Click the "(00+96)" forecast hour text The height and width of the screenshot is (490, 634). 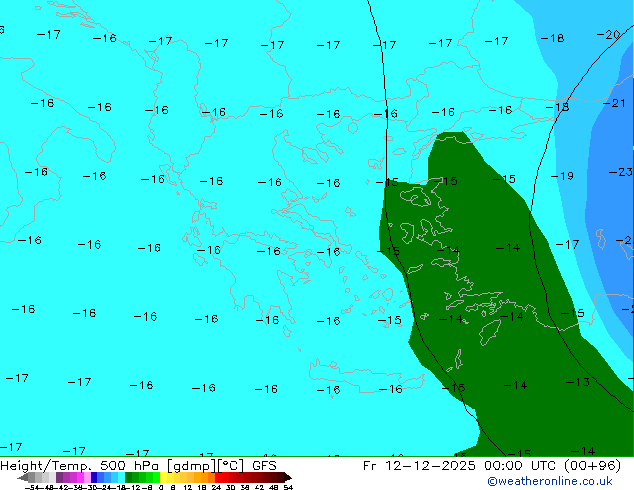pos(594,466)
